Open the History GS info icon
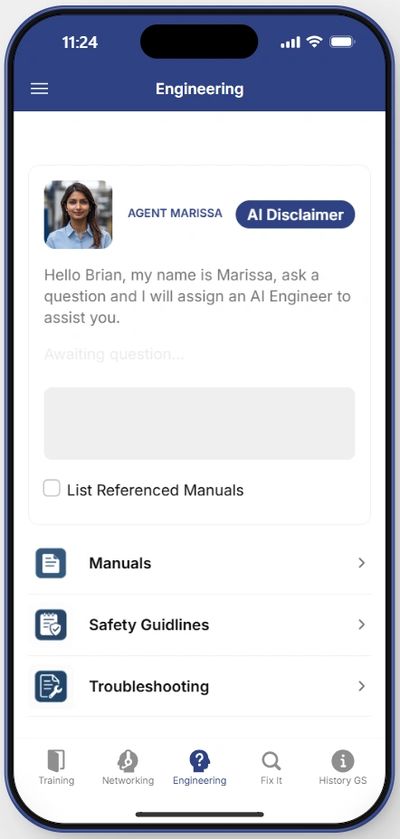This screenshot has width=400, height=839. [x=343, y=760]
